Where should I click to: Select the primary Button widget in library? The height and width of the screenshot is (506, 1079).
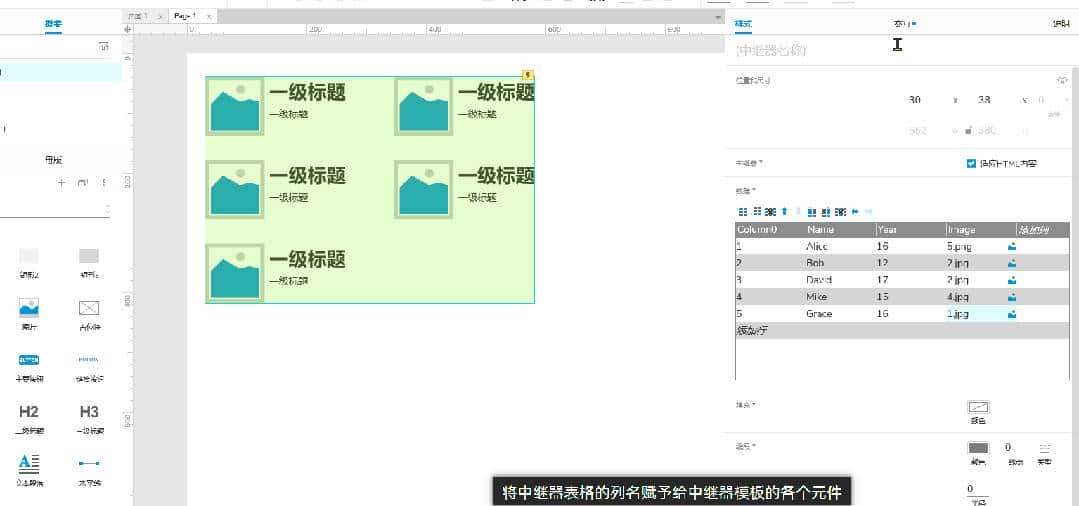click(29, 359)
